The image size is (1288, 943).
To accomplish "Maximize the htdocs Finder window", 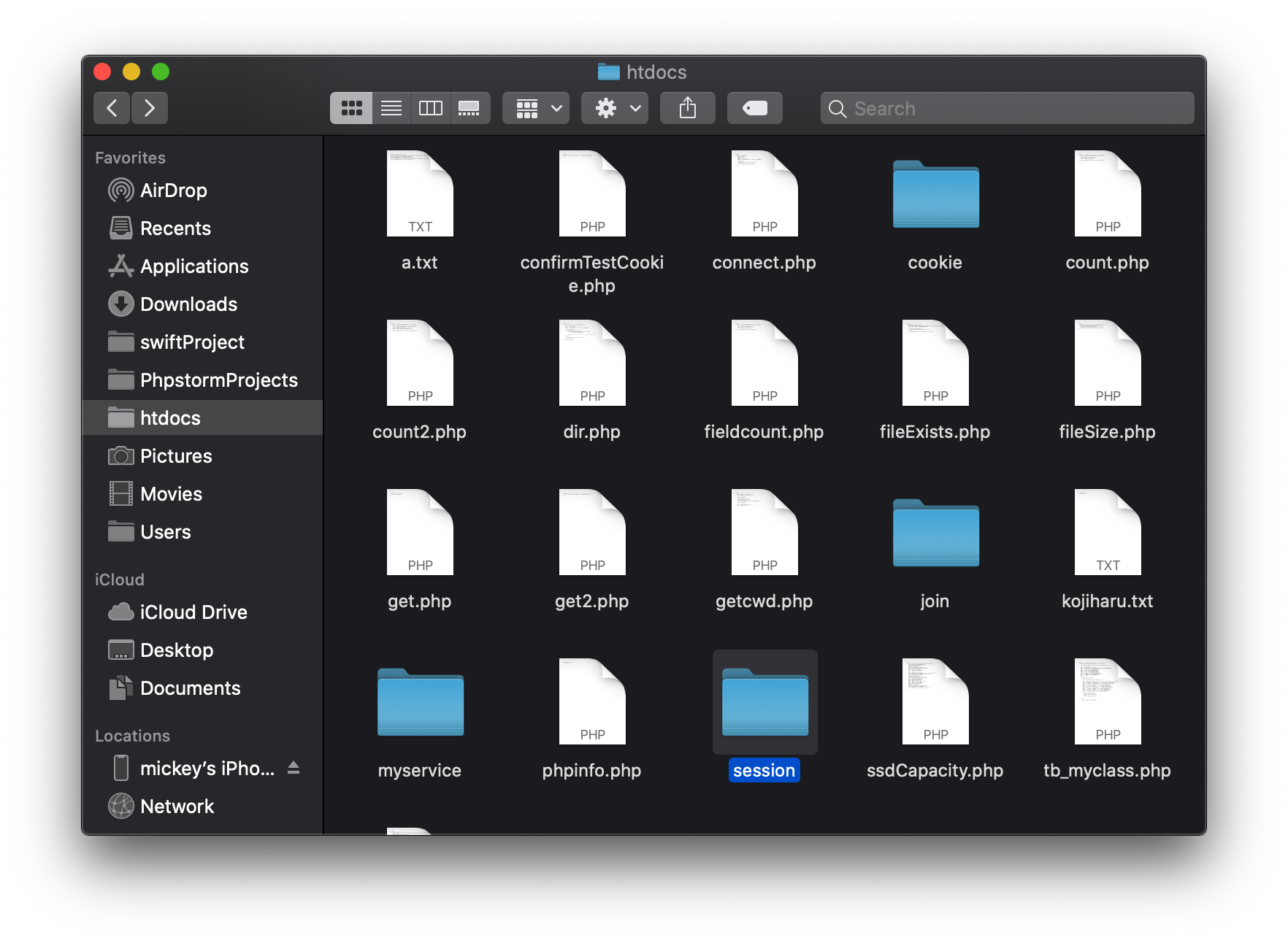I will (x=161, y=72).
